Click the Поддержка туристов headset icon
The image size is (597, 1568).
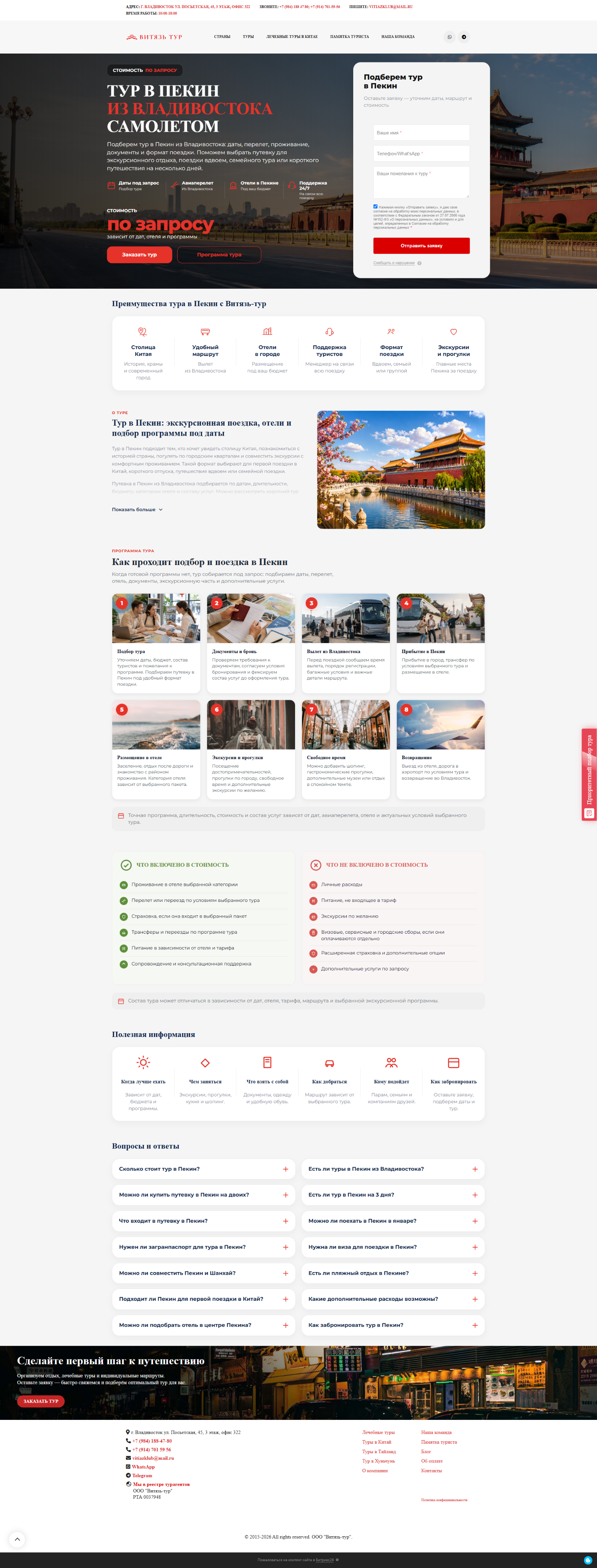point(329,332)
